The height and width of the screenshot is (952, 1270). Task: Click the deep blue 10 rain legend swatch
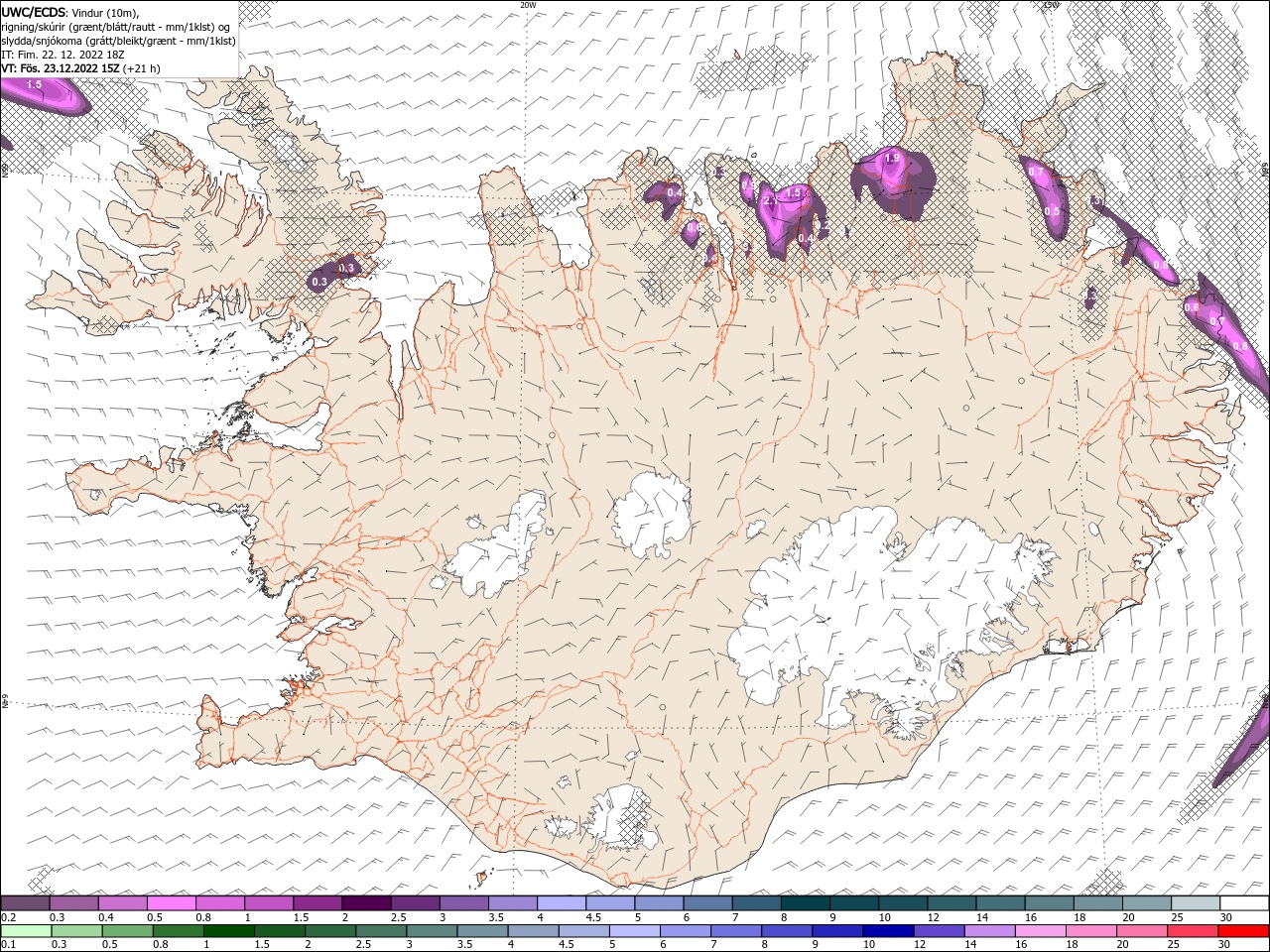pyautogui.click(x=887, y=931)
